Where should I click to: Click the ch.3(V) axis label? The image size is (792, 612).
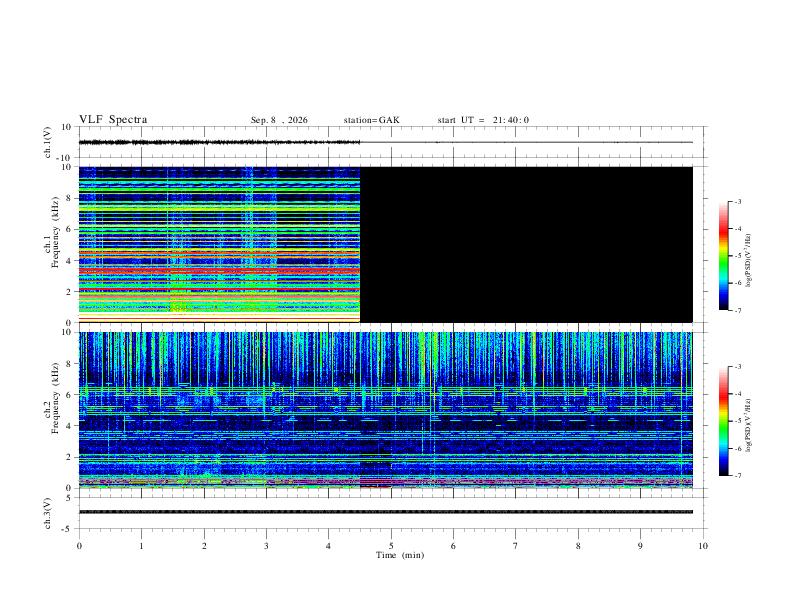point(47,513)
